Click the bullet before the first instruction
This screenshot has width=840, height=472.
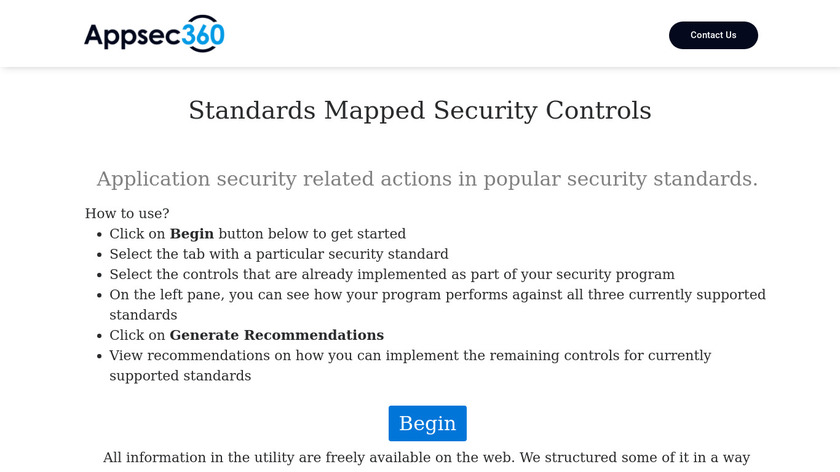pos(99,235)
